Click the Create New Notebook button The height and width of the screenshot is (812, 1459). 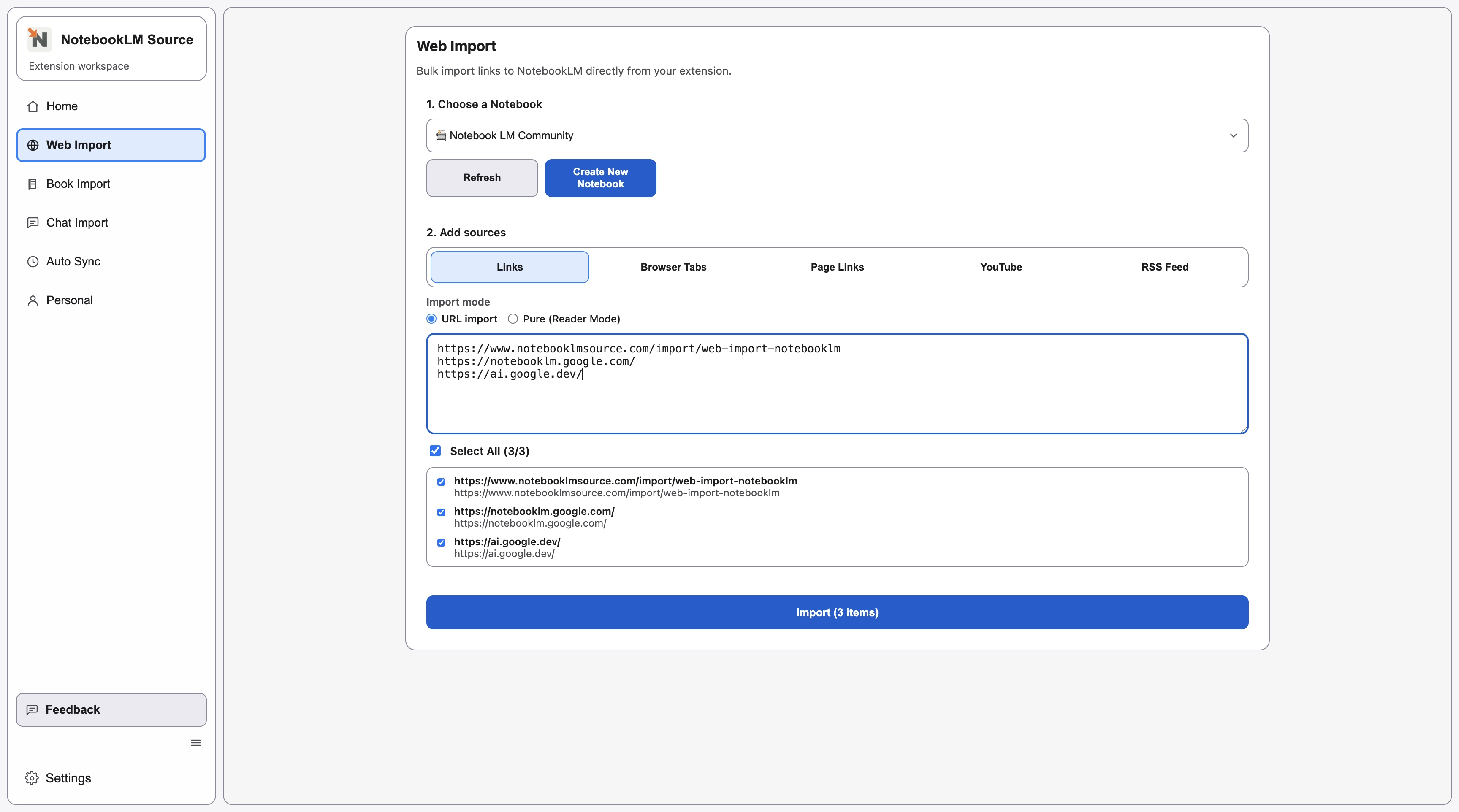pos(600,178)
